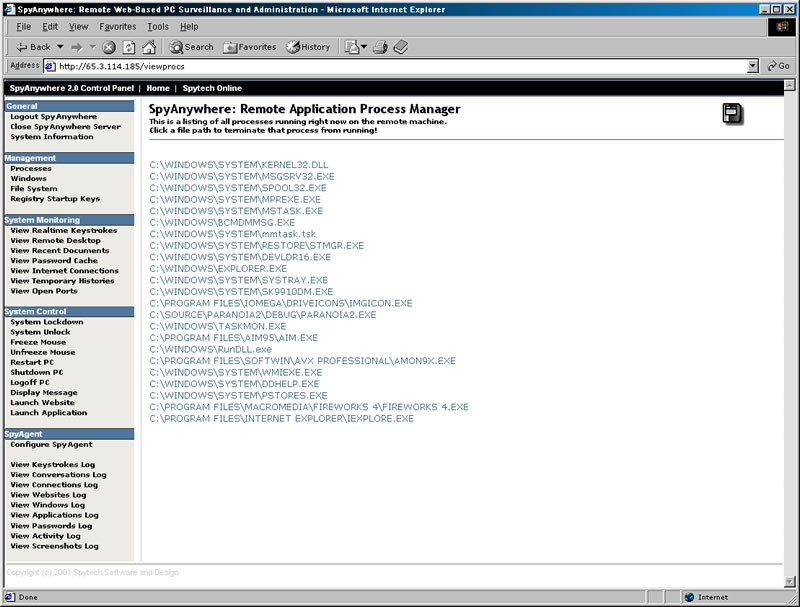Click the Mail toolbar icon

tap(352, 47)
